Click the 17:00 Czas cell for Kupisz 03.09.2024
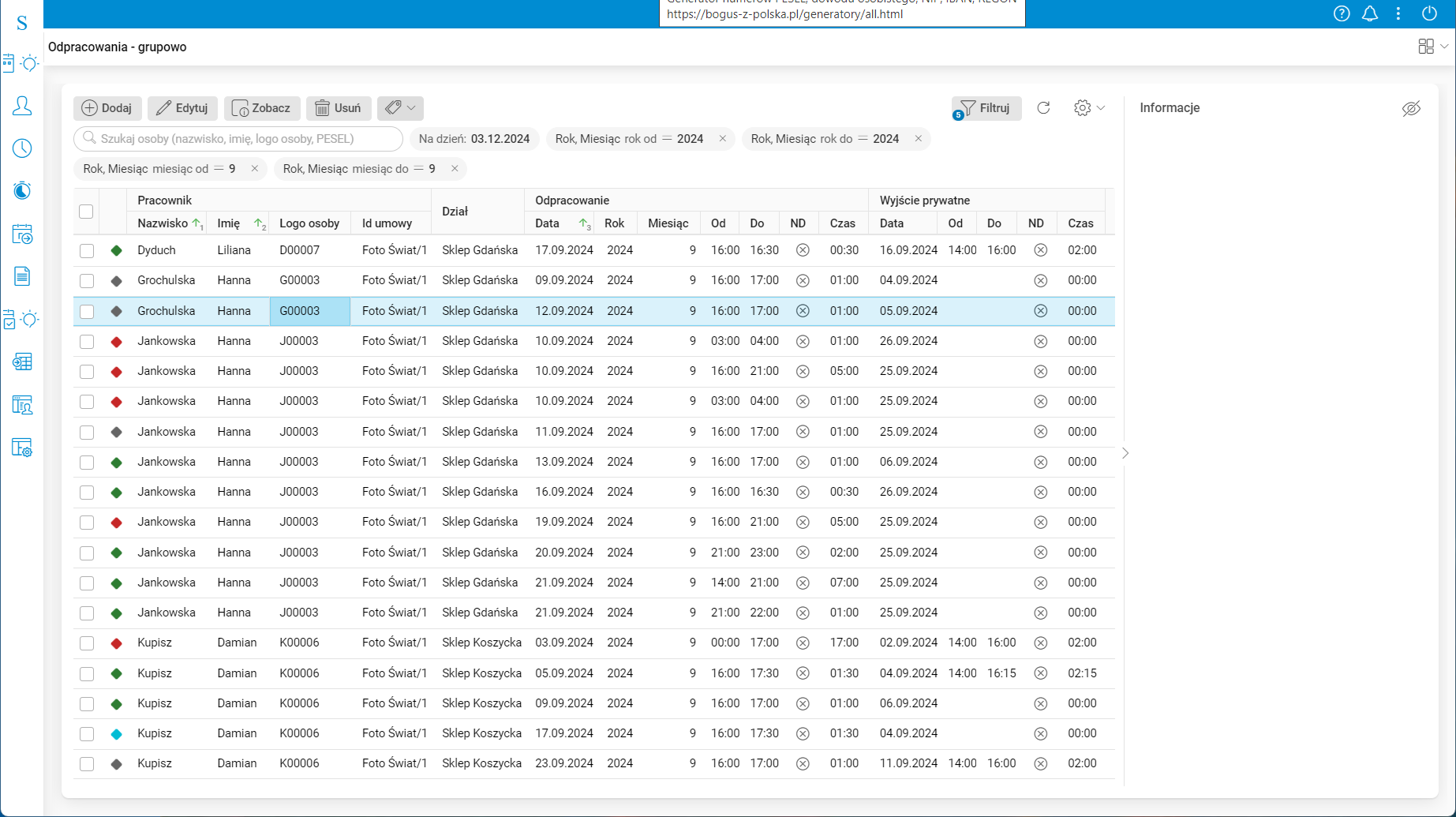The image size is (1456, 817). tap(844, 643)
